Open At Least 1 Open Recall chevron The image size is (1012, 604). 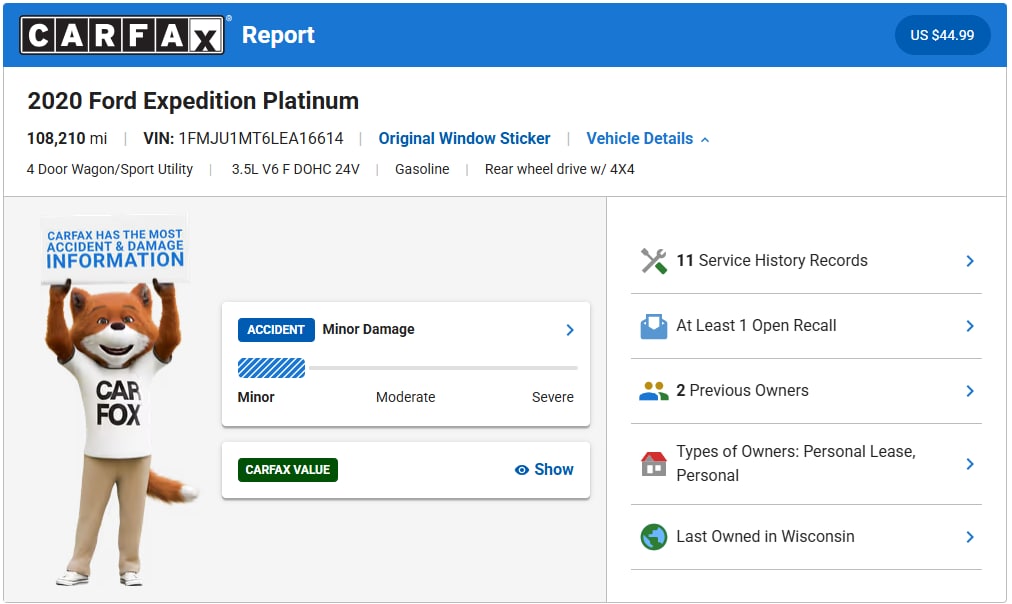pyautogui.click(x=970, y=326)
